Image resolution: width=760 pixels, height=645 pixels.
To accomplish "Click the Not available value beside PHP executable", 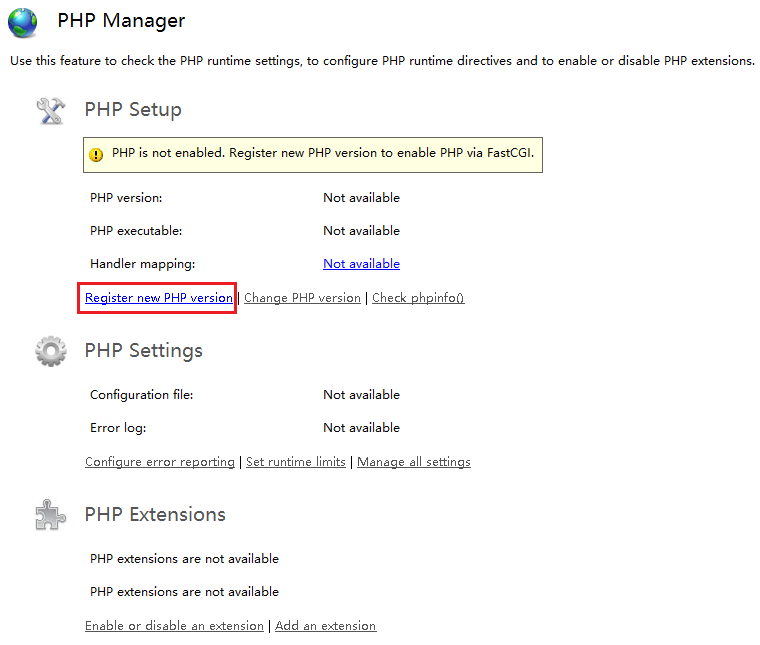I will click(x=362, y=231).
